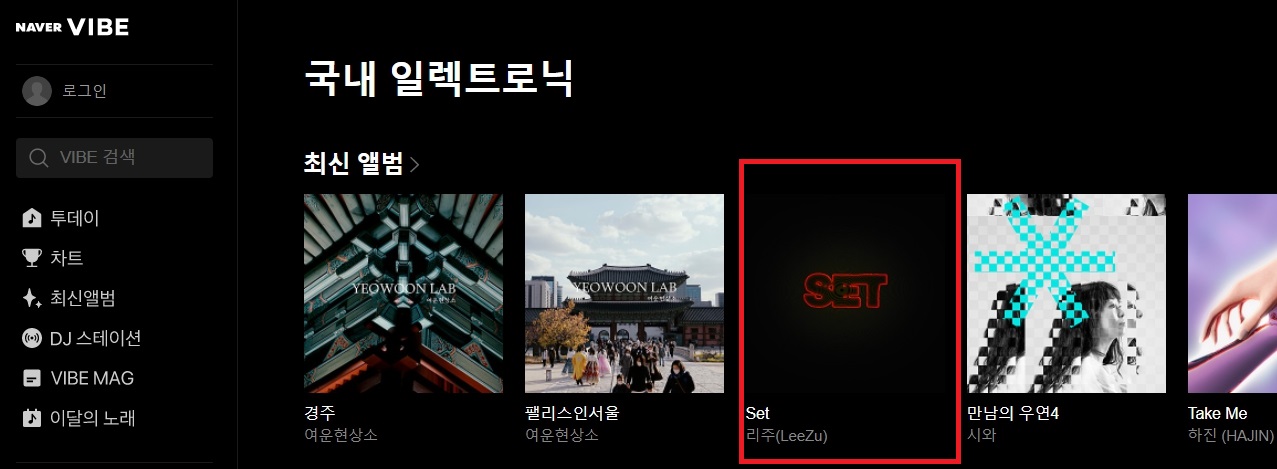Click the 로그인 link

point(84,91)
